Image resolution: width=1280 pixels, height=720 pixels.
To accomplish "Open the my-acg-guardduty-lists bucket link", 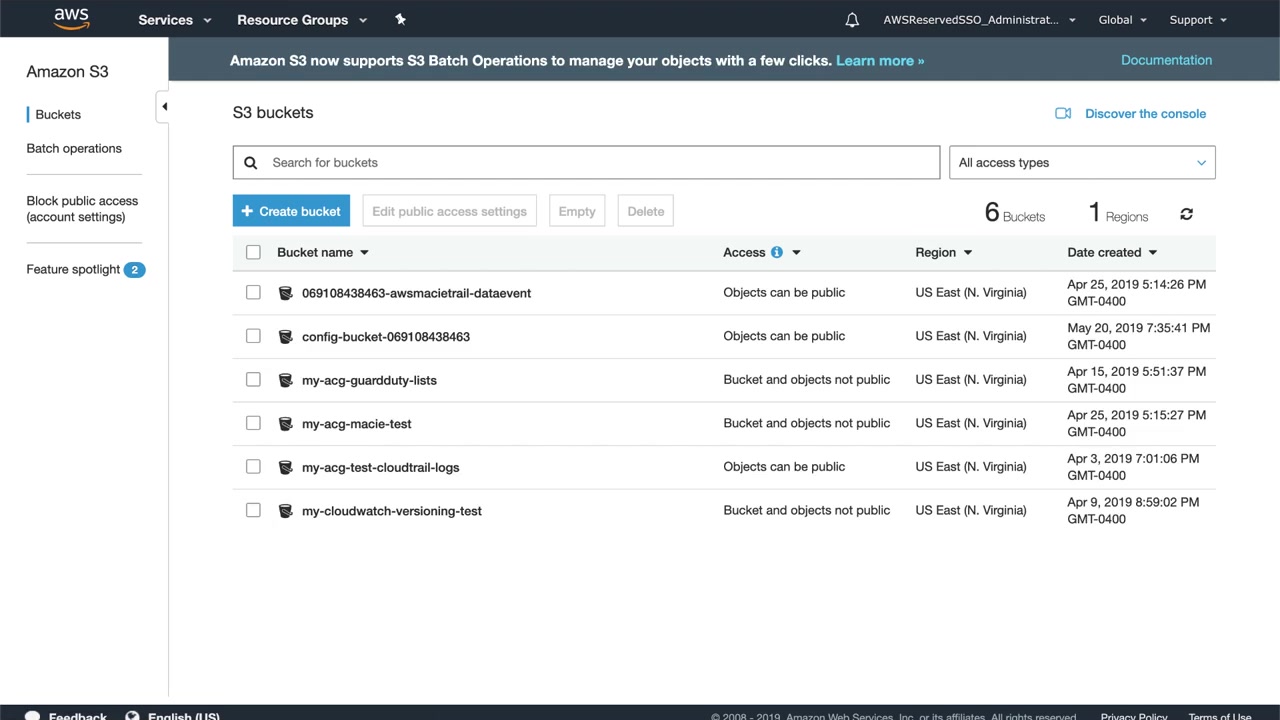I will [x=369, y=380].
